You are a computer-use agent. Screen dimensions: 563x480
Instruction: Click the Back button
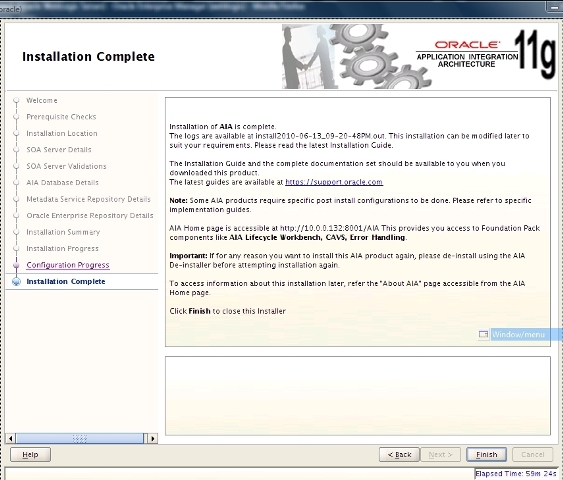(399, 455)
